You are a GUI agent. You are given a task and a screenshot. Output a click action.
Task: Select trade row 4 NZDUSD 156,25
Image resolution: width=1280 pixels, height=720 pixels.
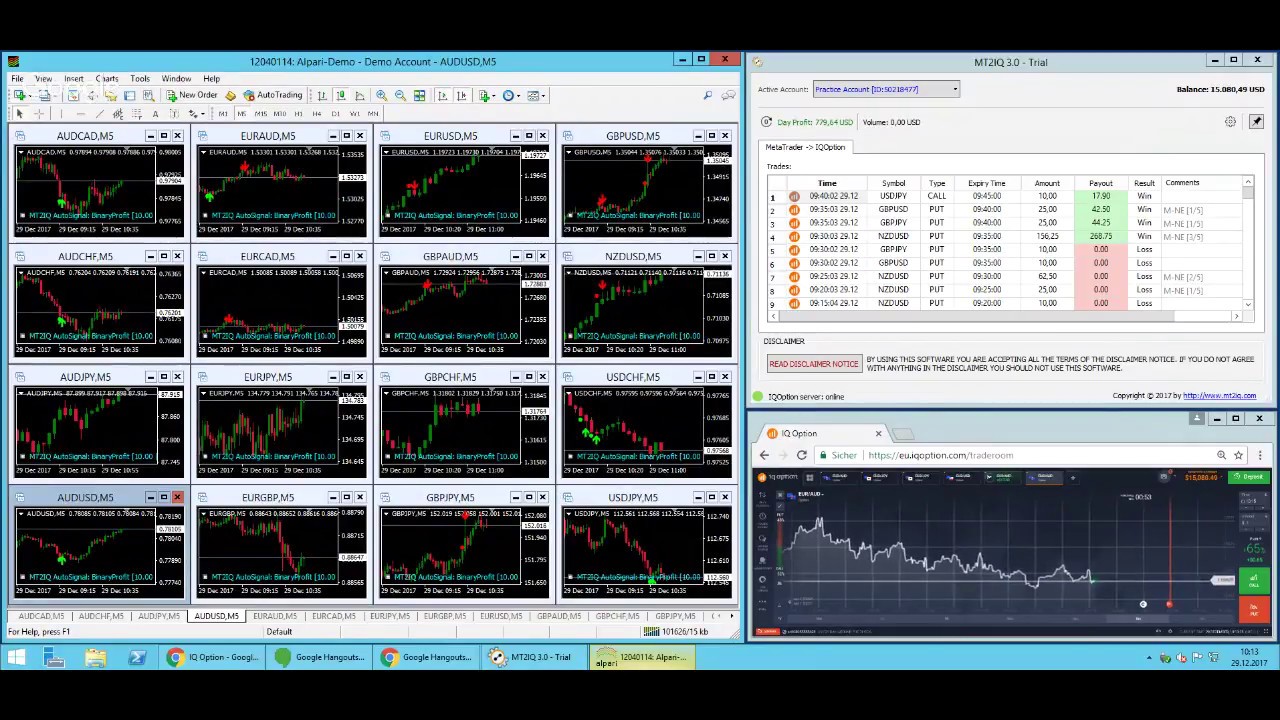[x=1005, y=236]
